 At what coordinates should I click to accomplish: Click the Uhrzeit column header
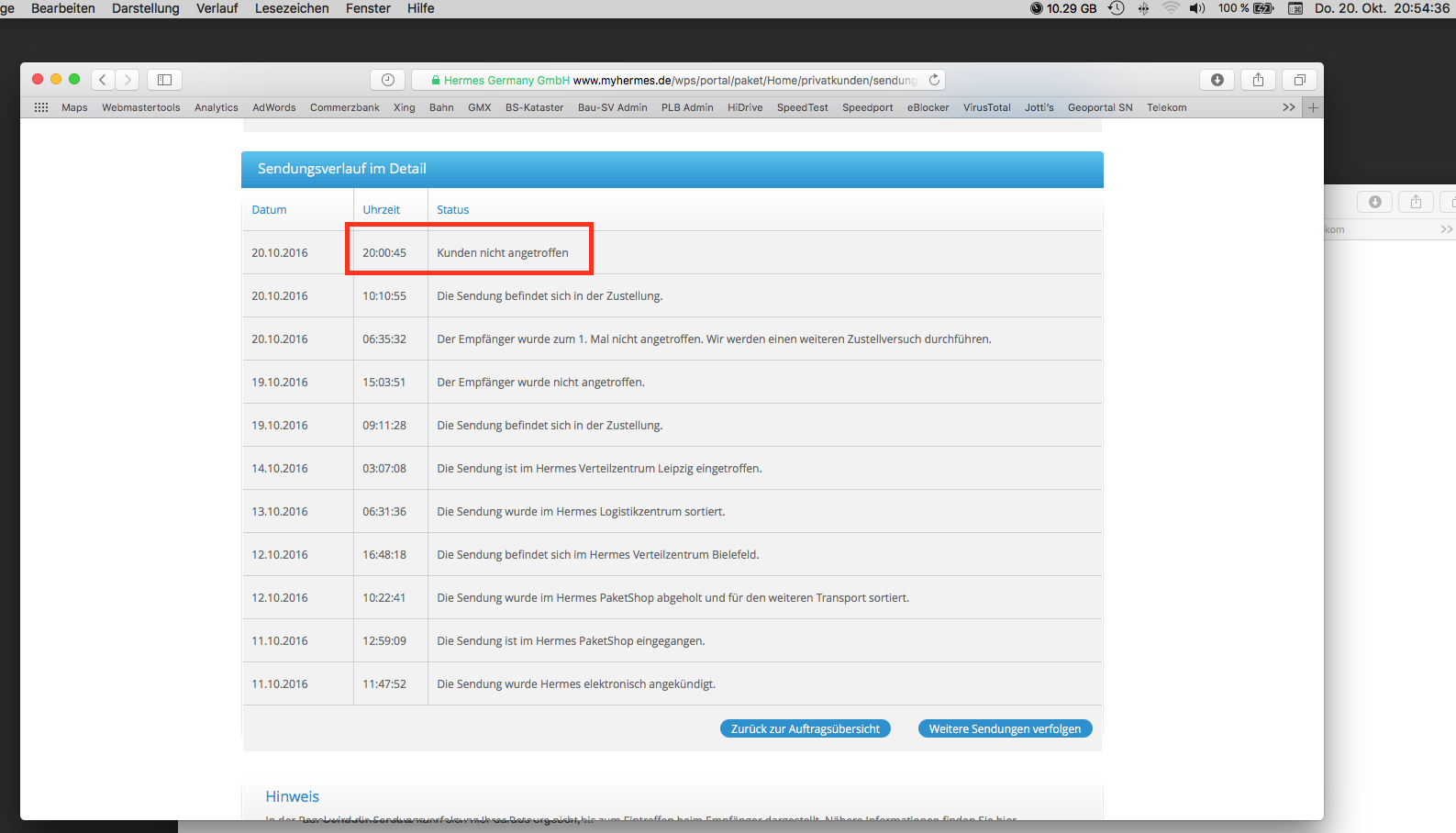point(381,210)
